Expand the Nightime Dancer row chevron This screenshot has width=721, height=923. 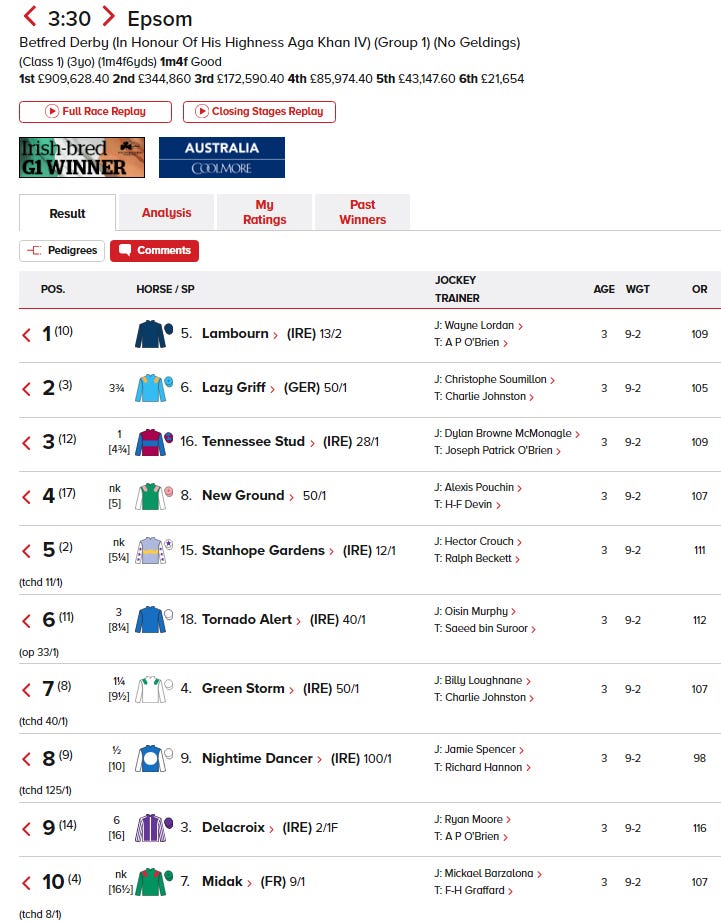coord(26,759)
